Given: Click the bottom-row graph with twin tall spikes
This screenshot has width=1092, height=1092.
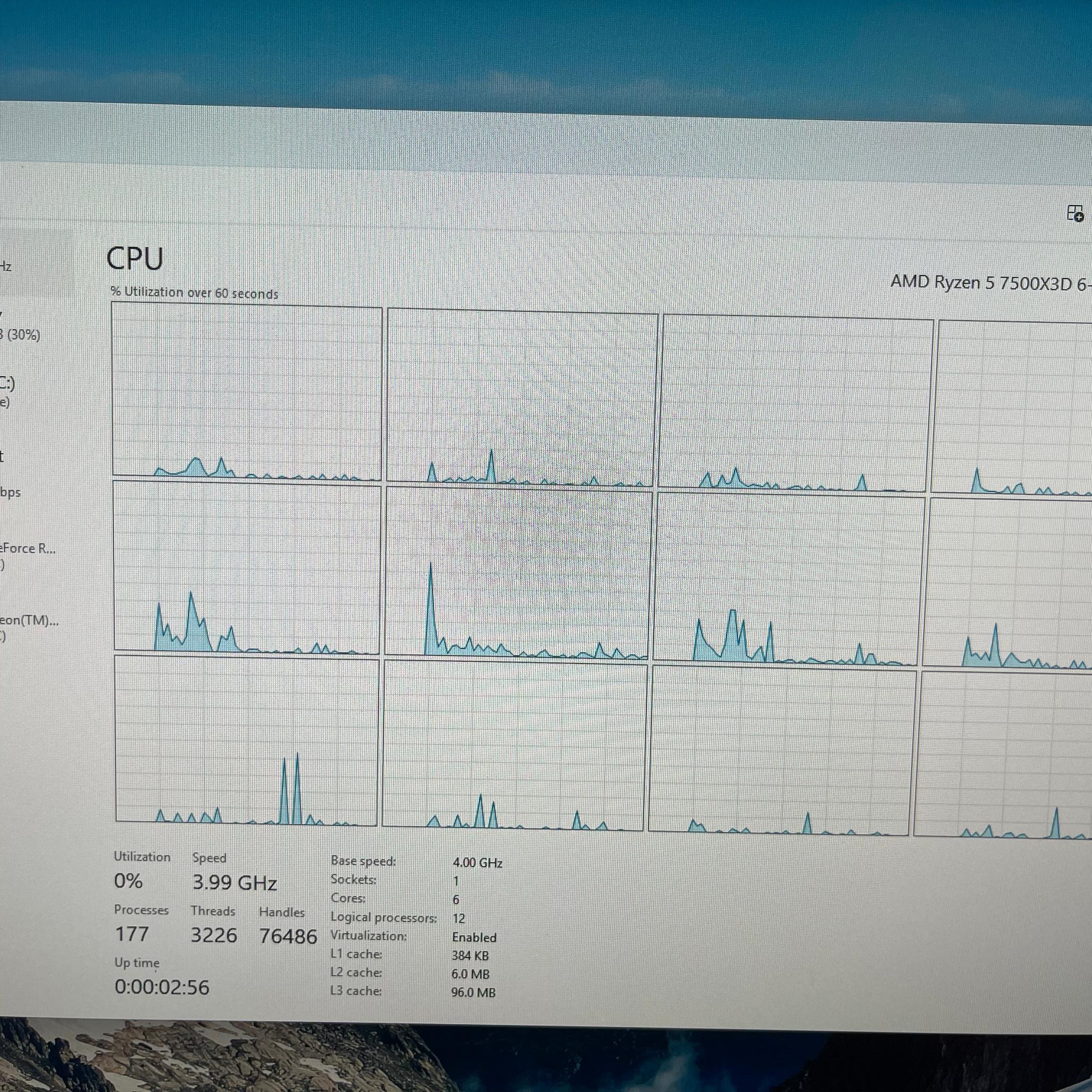Looking at the screenshot, I should point(246,741).
